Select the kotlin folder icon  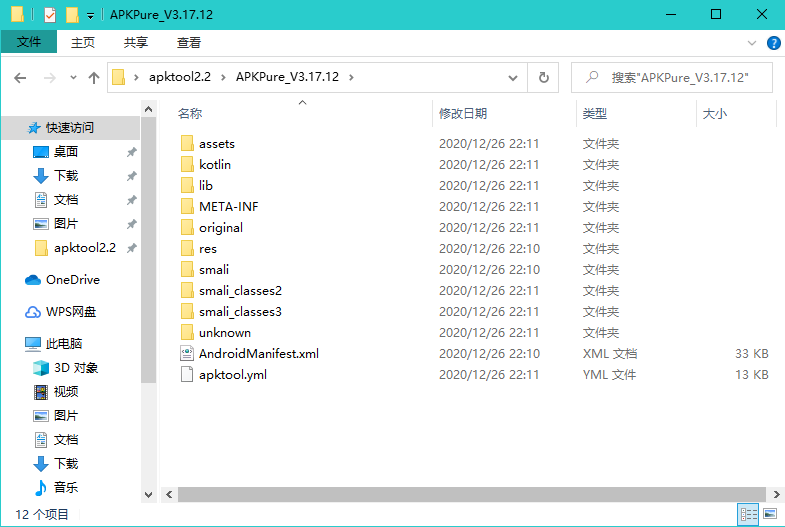187,165
